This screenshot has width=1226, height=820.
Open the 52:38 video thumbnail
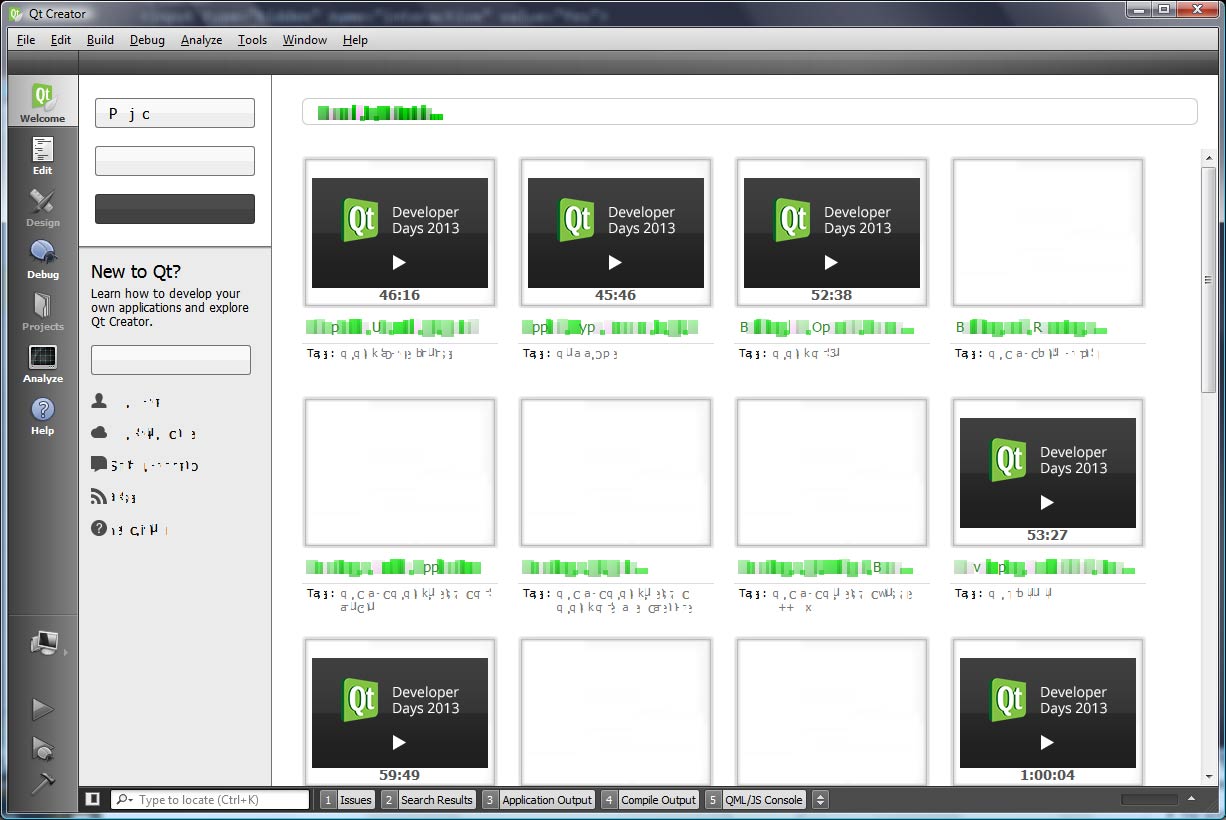tap(832, 233)
